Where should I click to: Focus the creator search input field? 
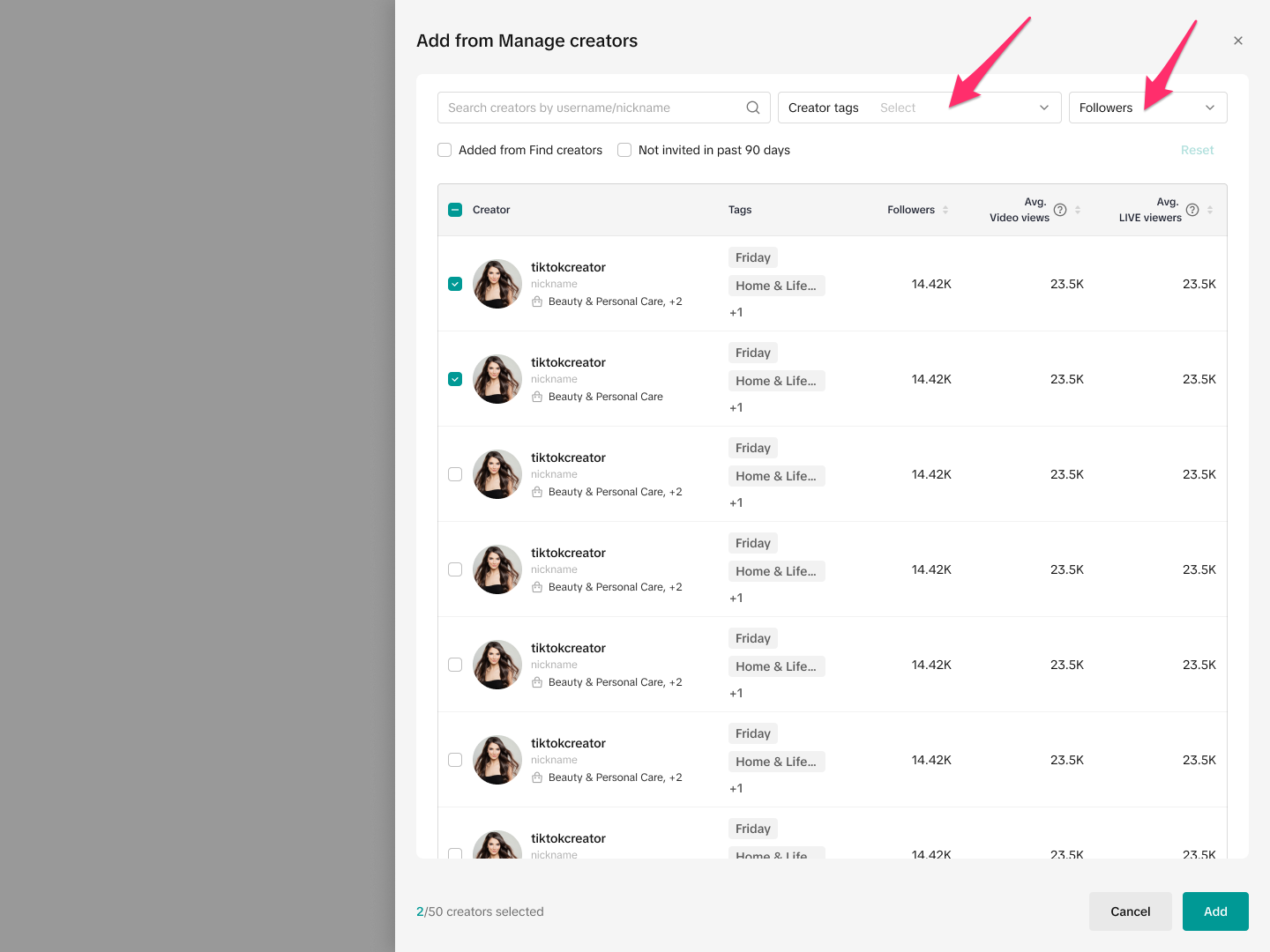click(x=591, y=108)
